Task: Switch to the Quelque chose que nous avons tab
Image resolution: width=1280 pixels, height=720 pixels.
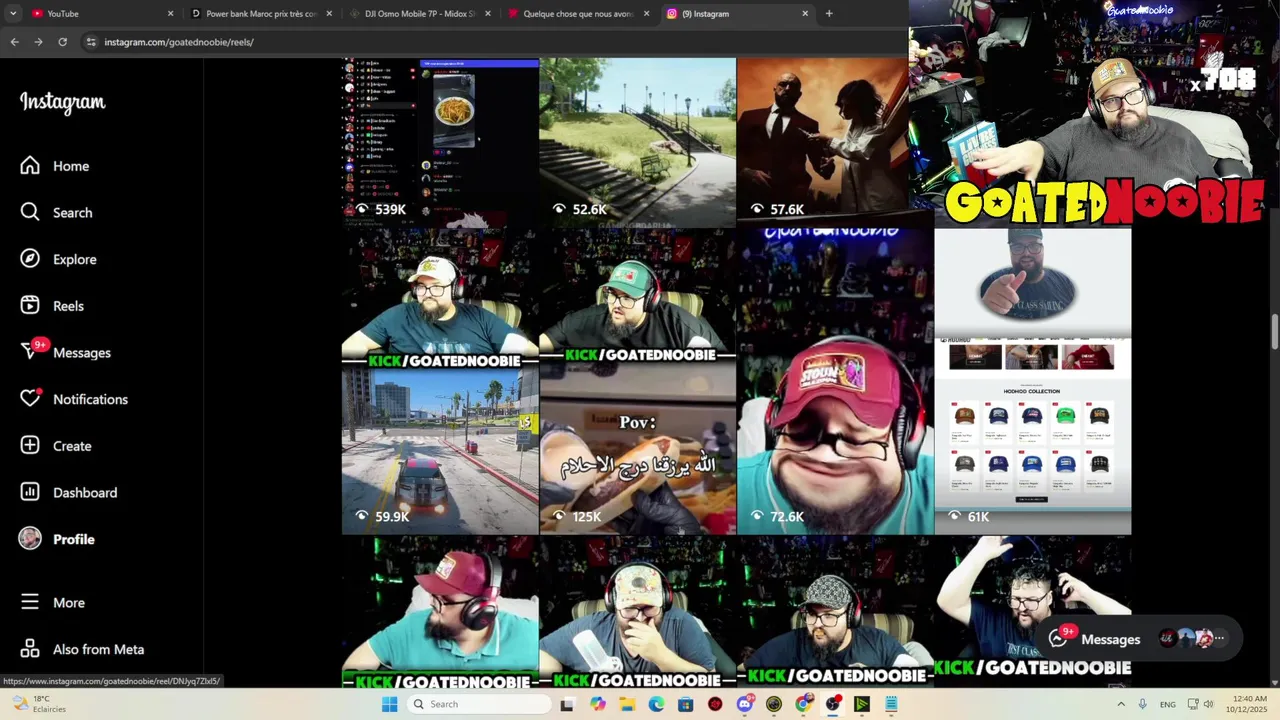Action: click(578, 14)
